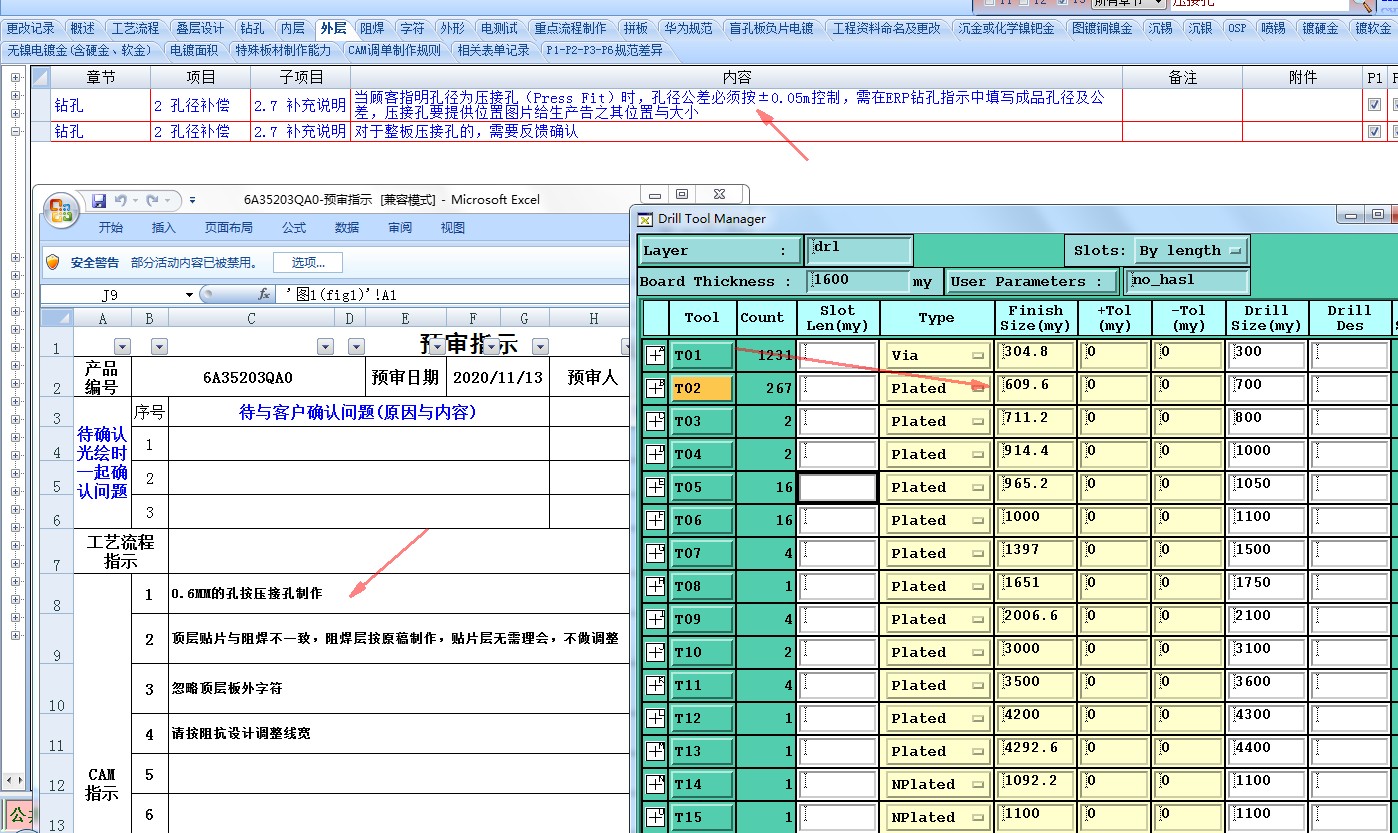Click T08 row plus icon
This screenshot has width=1398, height=833.
[655, 586]
